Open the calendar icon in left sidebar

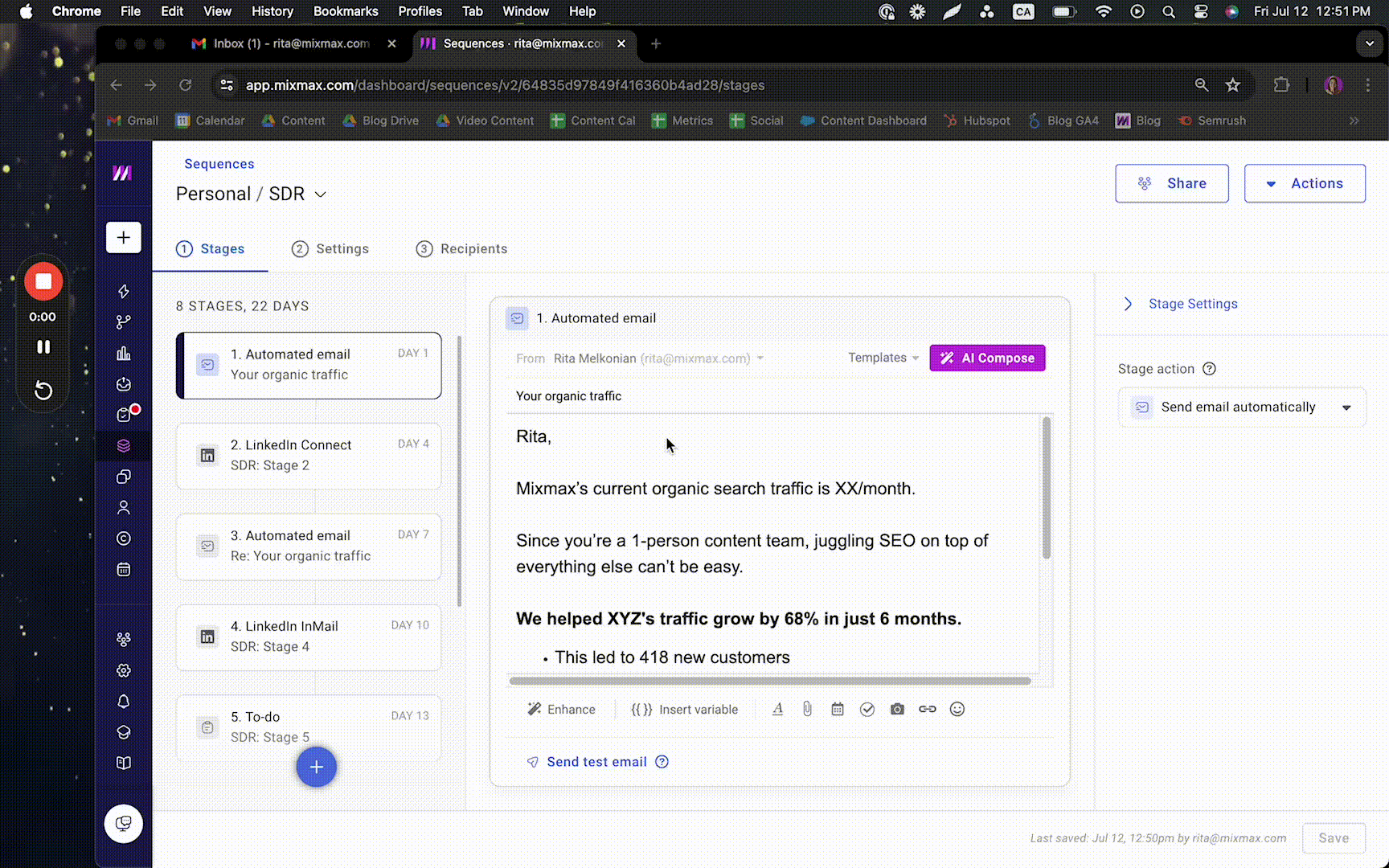[x=124, y=570]
